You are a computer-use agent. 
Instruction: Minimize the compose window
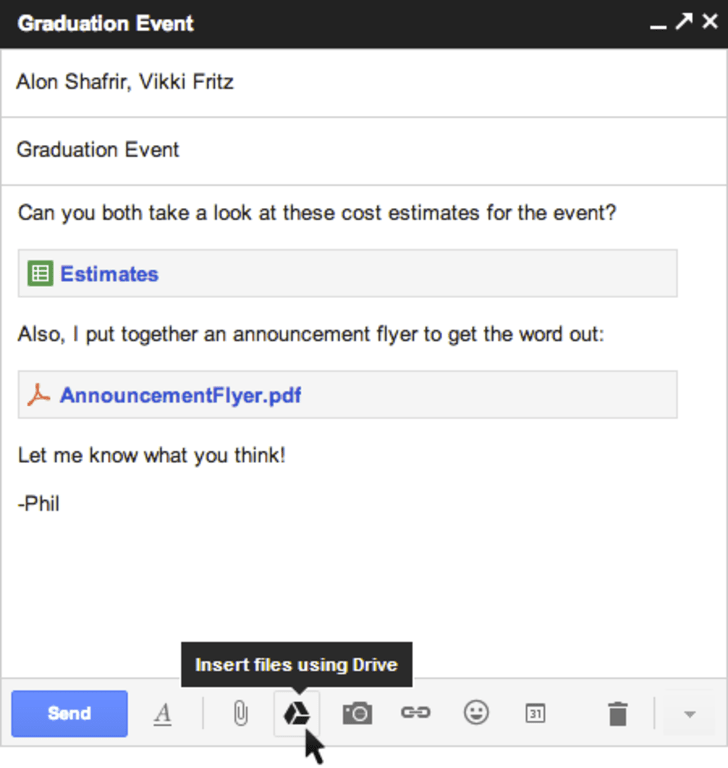click(658, 24)
